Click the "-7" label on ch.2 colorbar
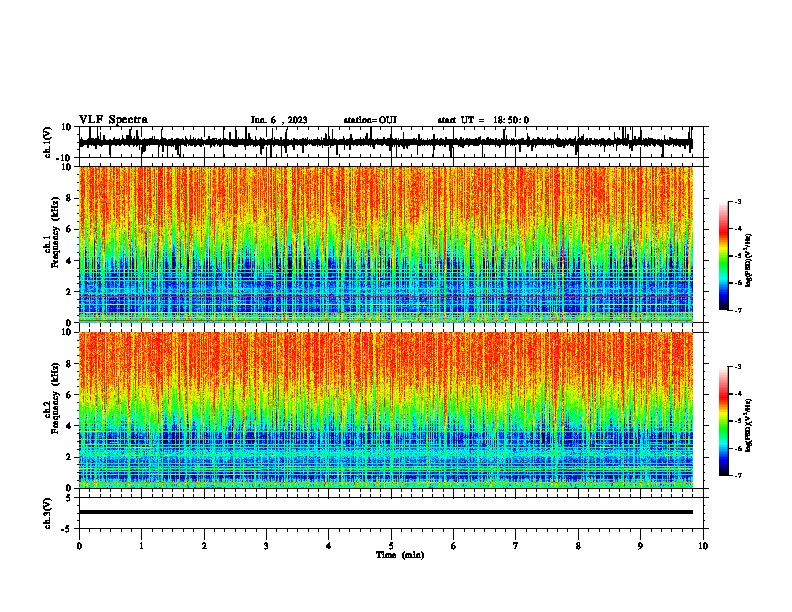 pos(737,475)
